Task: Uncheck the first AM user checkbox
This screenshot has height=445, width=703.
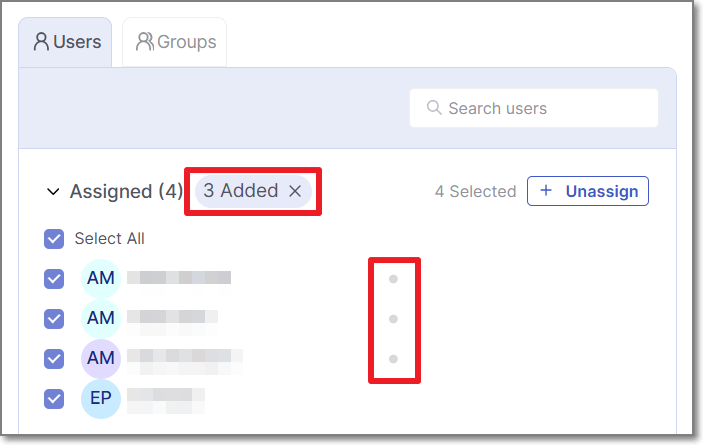Action: [x=54, y=279]
